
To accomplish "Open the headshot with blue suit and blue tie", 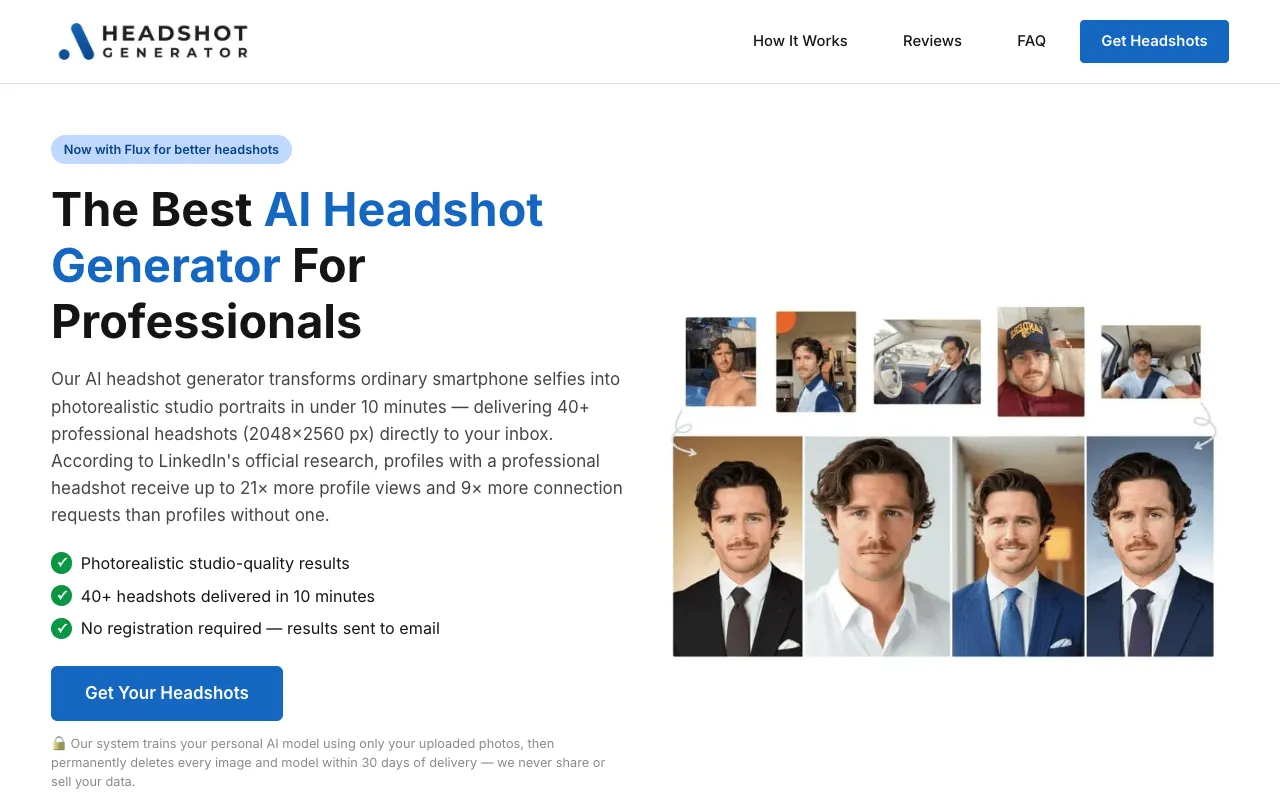I will point(1018,546).
